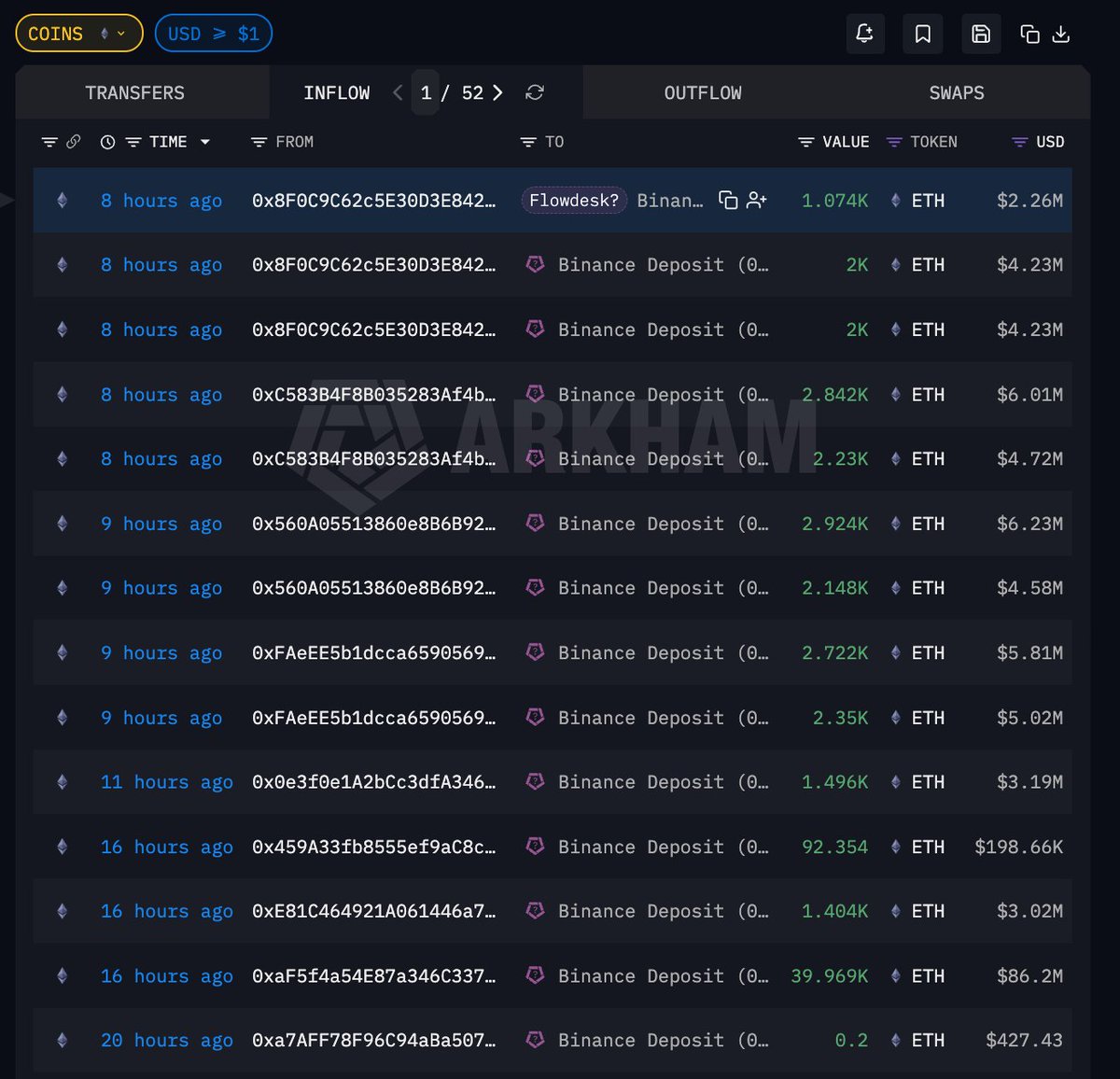The width and height of the screenshot is (1120, 1079).
Task: Copy address in the Flowdesk row
Action: tap(728, 201)
